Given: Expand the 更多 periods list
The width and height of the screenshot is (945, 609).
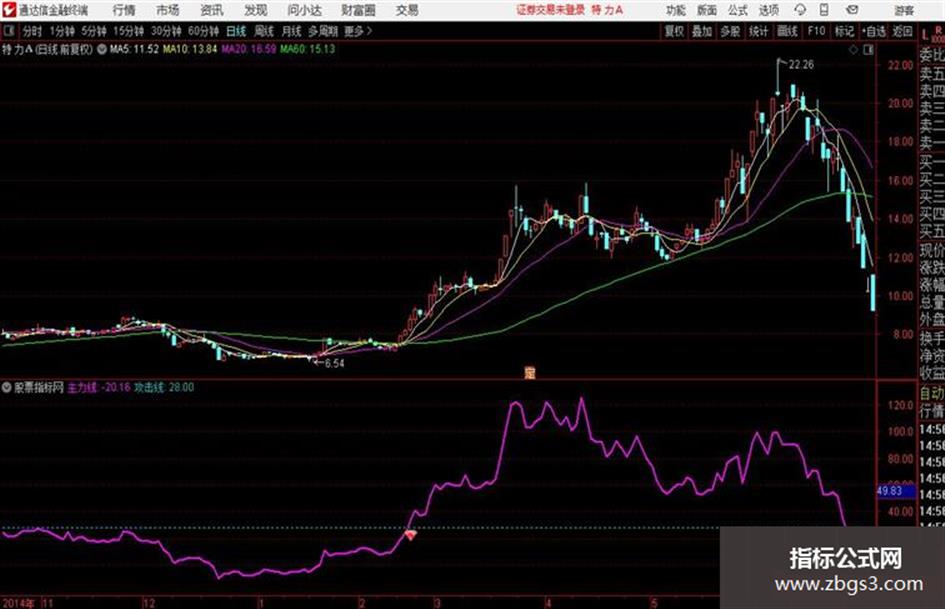Looking at the screenshot, I should pyautogui.click(x=358, y=31).
